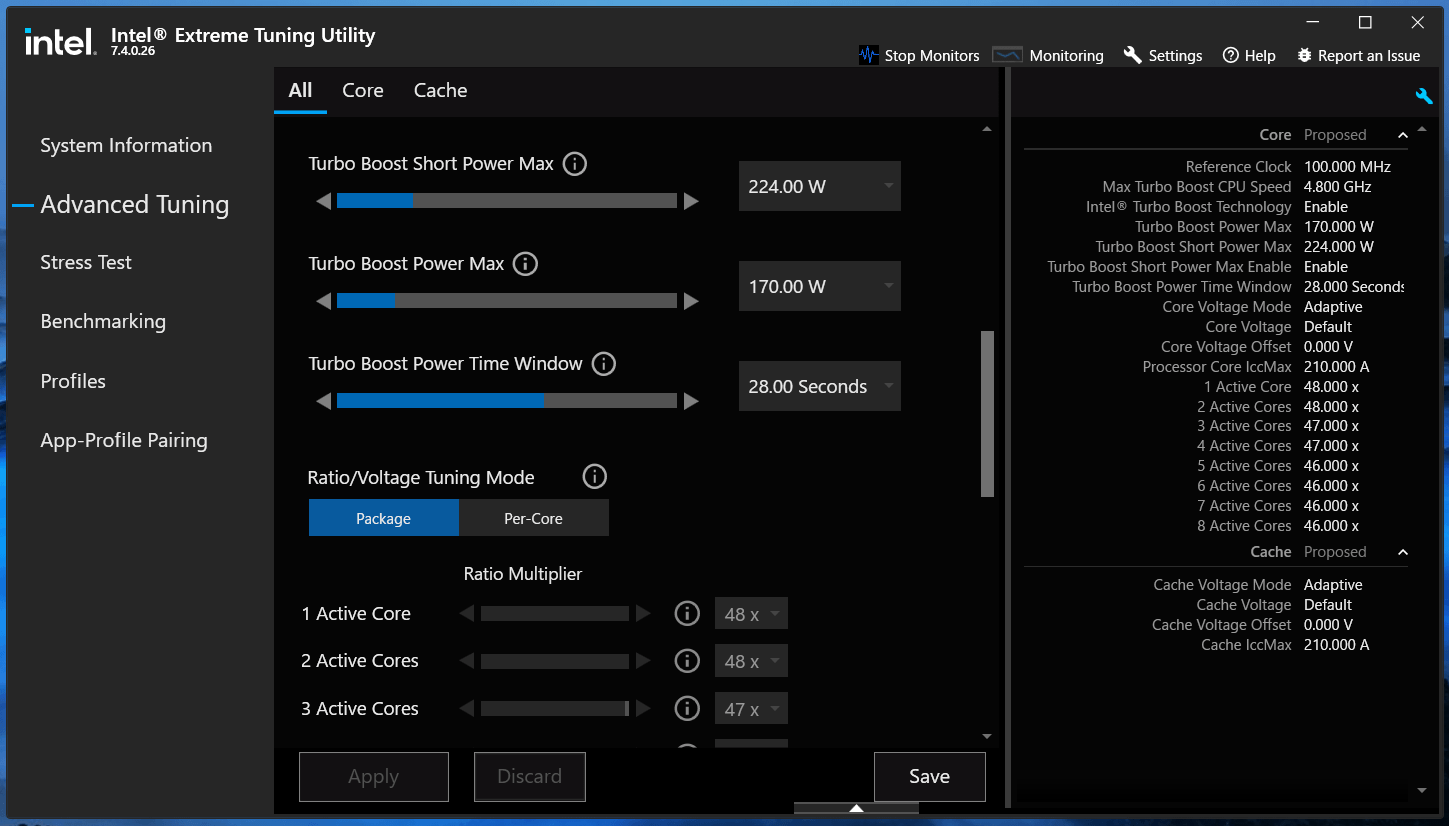Image resolution: width=1449 pixels, height=826 pixels.
Task: Open the 1 Active Core 48 x dropdown
Action: pyautogui.click(x=751, y=614)
